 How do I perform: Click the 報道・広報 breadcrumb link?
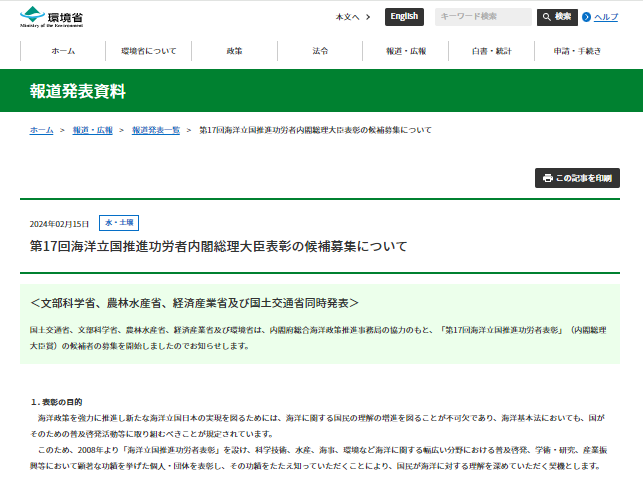tap(93, 130)
